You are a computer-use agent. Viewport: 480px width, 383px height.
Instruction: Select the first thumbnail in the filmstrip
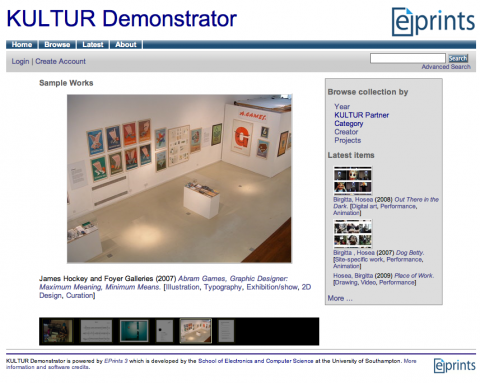point(58,331)
